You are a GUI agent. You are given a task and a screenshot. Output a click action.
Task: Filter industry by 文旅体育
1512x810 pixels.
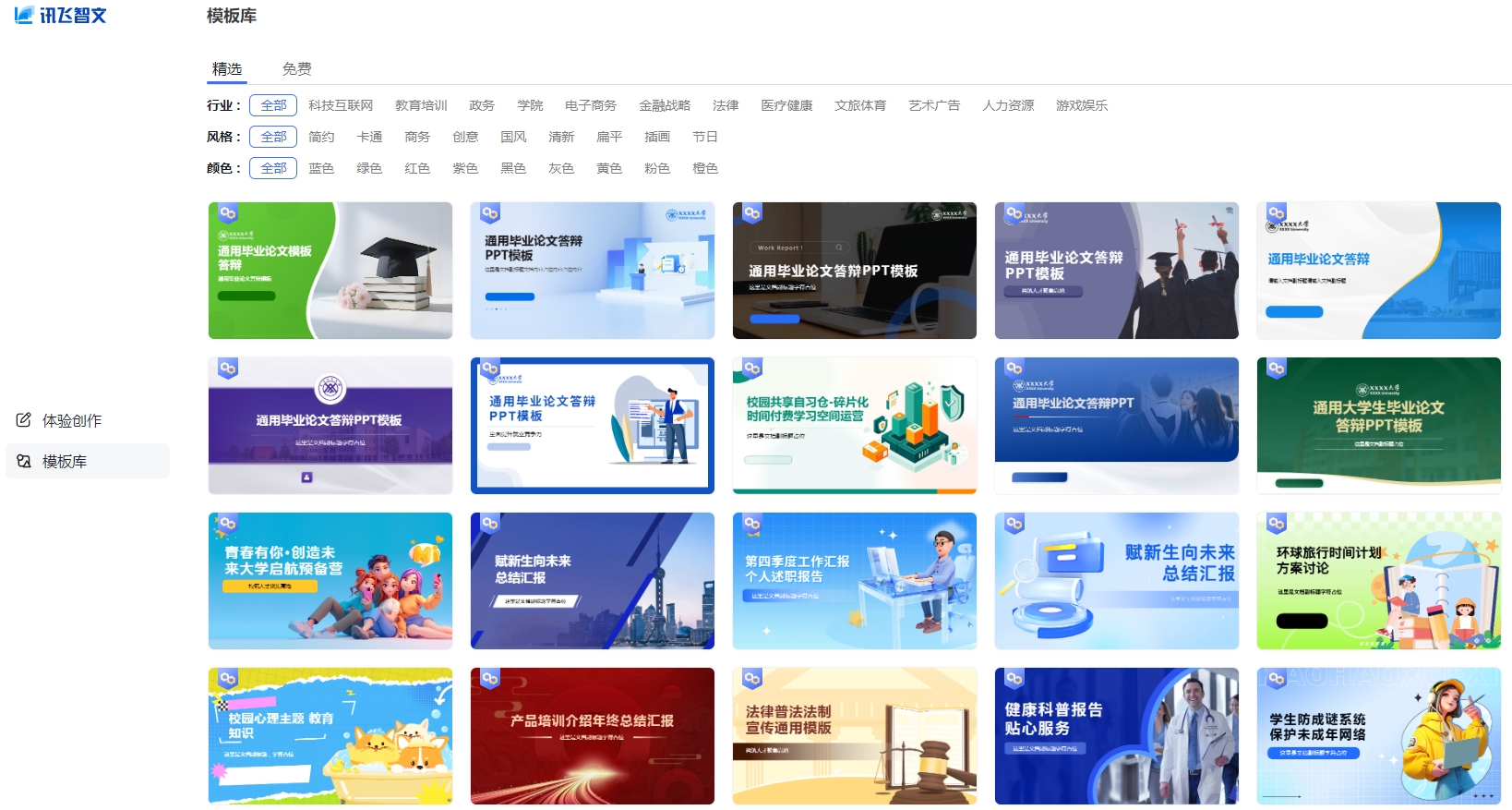[x=860, y=105]
